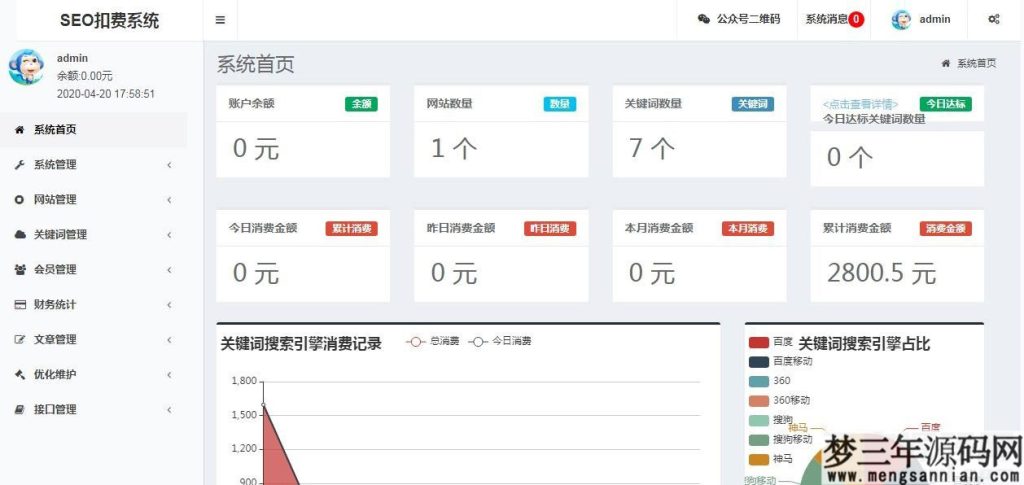
Task: Toggle the 搜狗 legend entry
Action: 771,420
